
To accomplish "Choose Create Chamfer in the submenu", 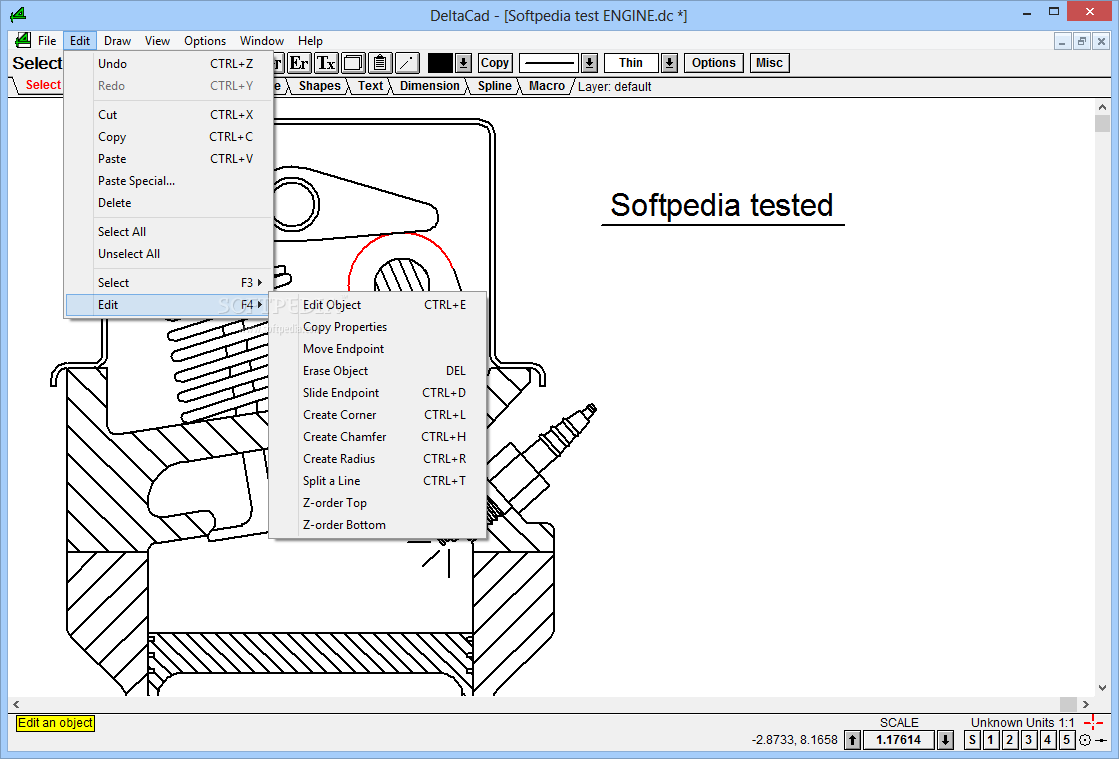I will pyautogui.click(x=378, y=437).
